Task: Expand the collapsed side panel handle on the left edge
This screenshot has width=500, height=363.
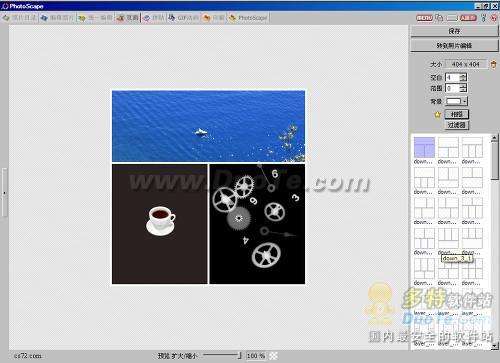Action: (x=4, y=193)
